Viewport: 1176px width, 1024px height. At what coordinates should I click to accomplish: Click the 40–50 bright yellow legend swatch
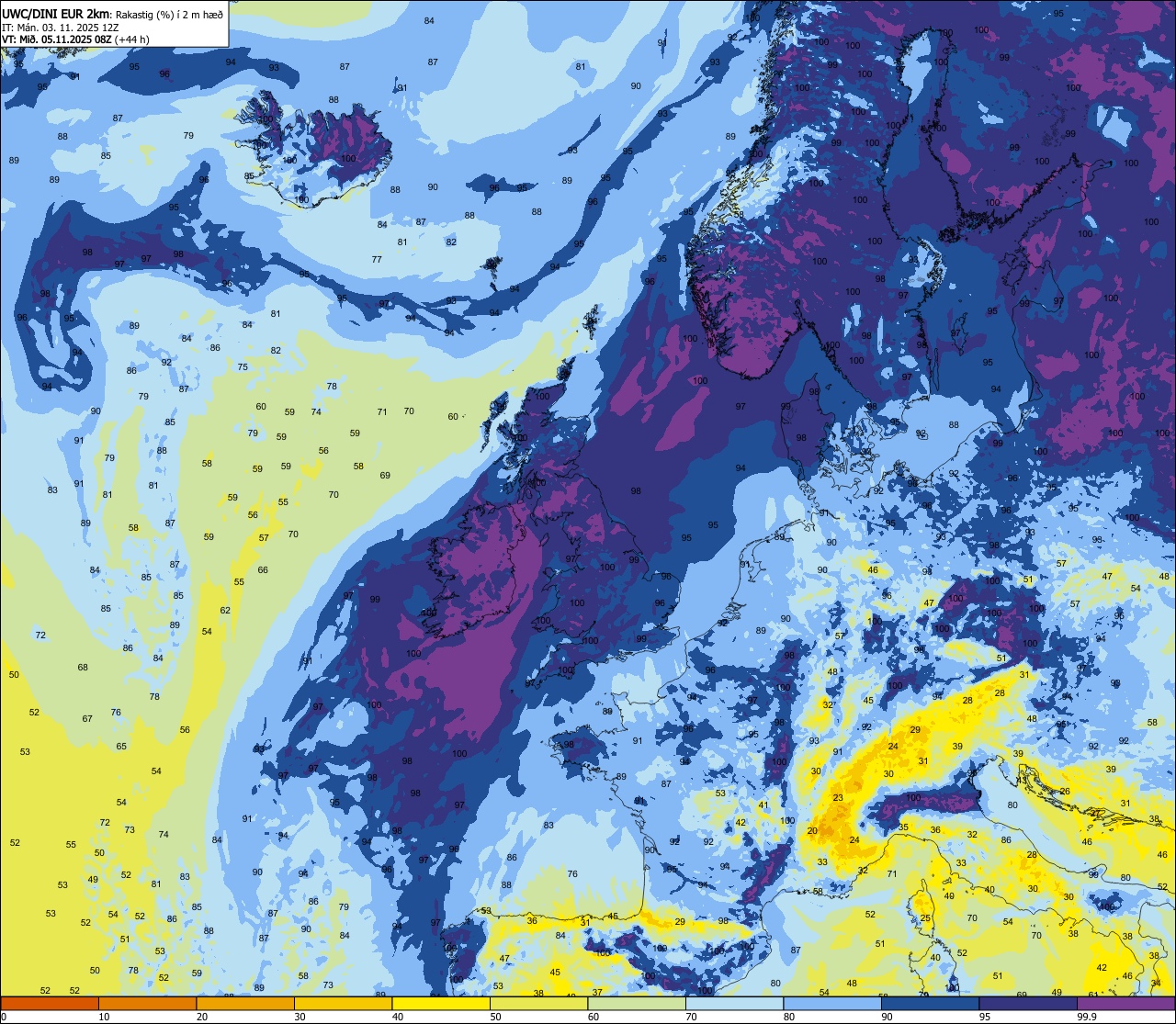(441, 1003)
